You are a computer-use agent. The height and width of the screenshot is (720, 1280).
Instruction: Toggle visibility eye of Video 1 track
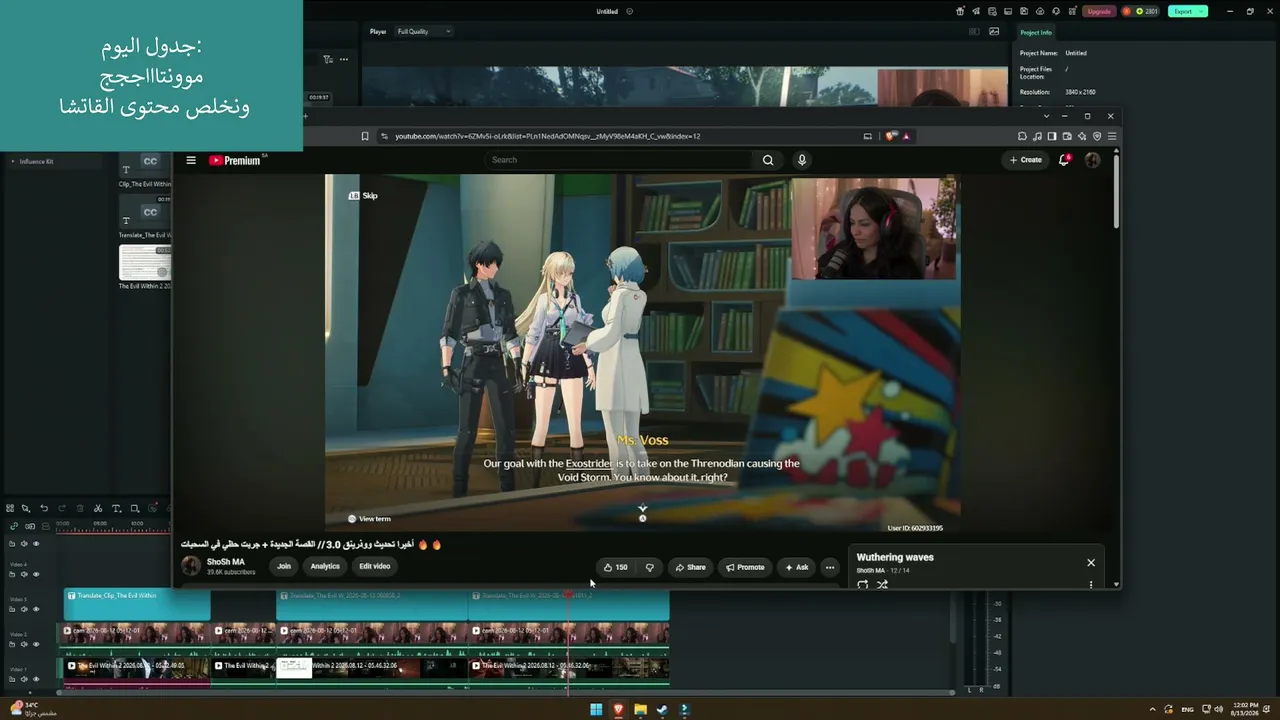coord(36,679)
